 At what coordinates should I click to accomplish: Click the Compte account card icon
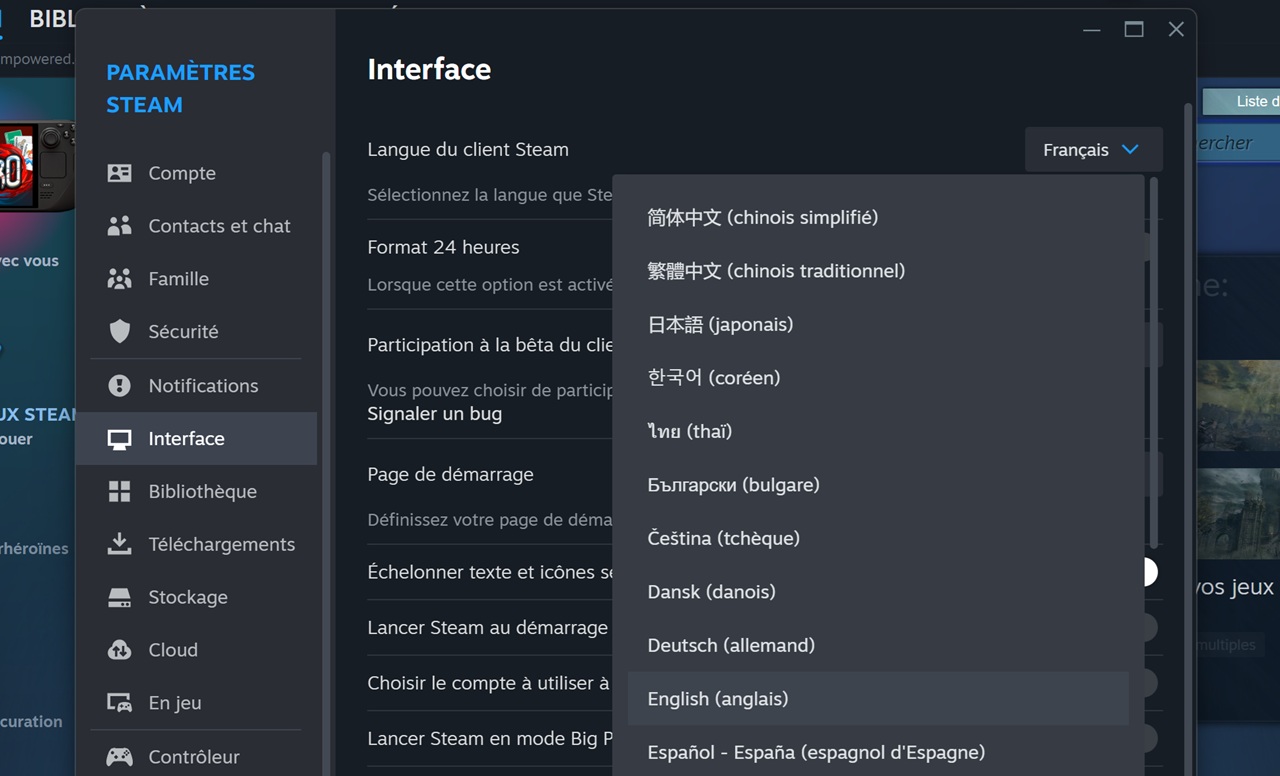pos(119,173)
